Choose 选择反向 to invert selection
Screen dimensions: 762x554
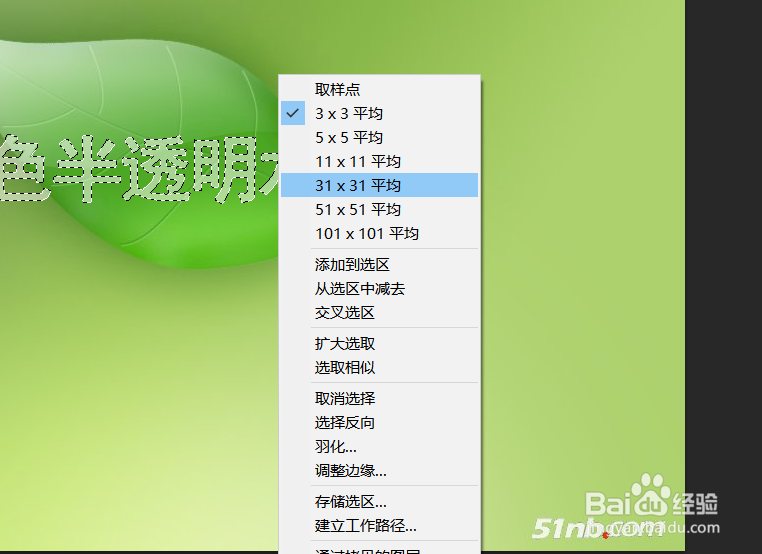[x=380, y=422]
